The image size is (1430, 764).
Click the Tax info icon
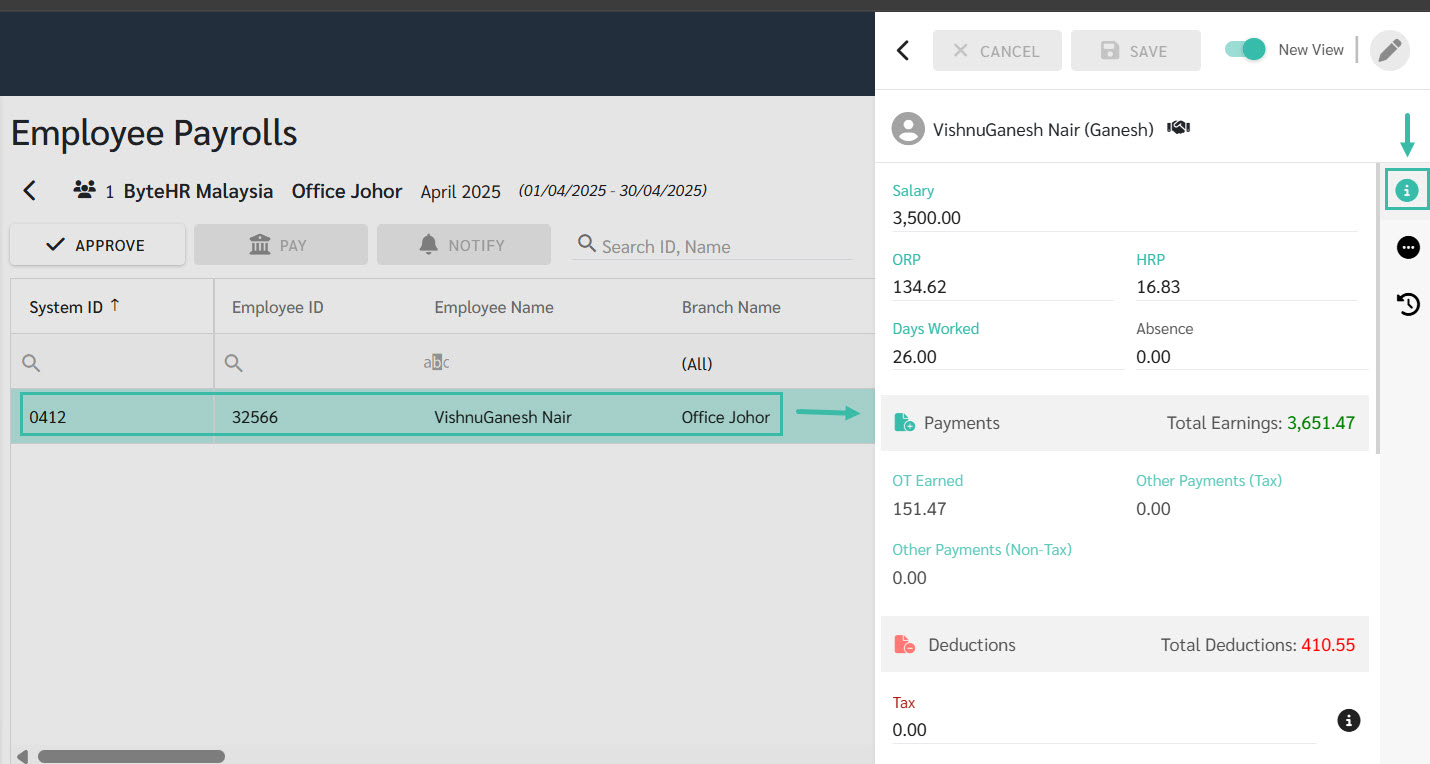point(1349,720)
